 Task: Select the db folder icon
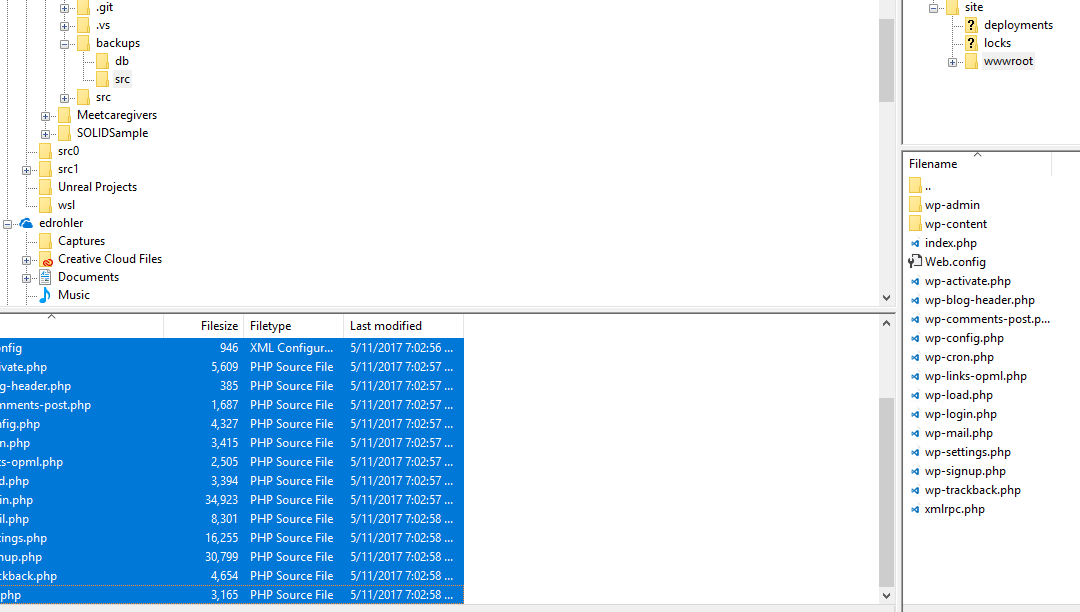pos(102,61)
